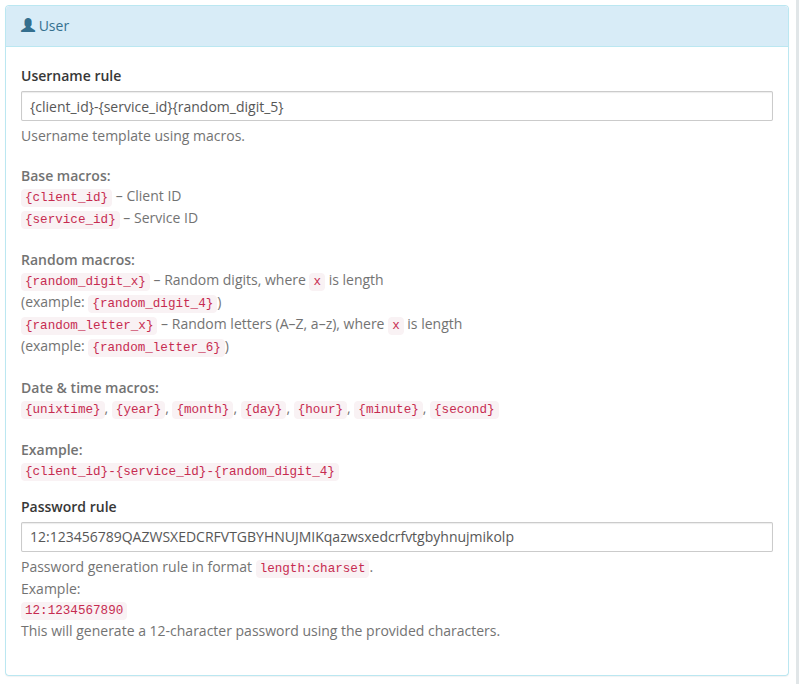Screen dimensions: 804x684
Task: Click the "Password rule" field label
Action: 69,507
